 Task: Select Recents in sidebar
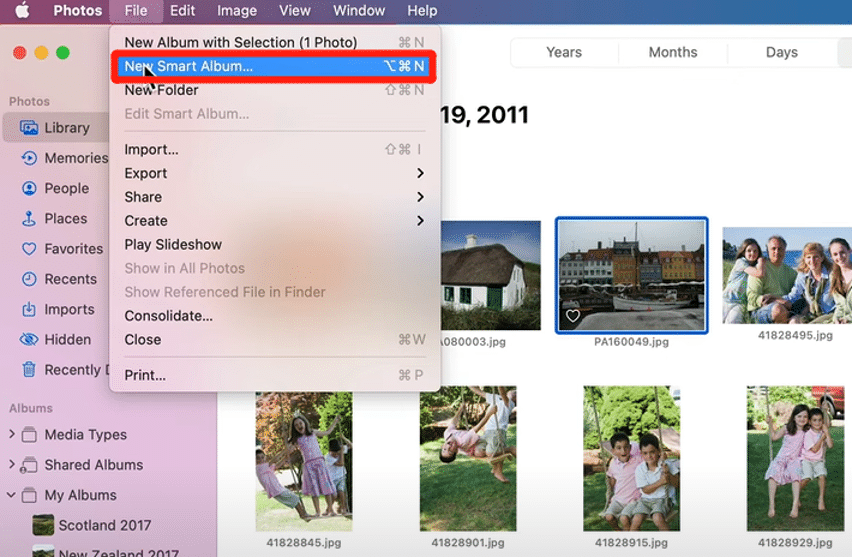(x=57, y=279)
